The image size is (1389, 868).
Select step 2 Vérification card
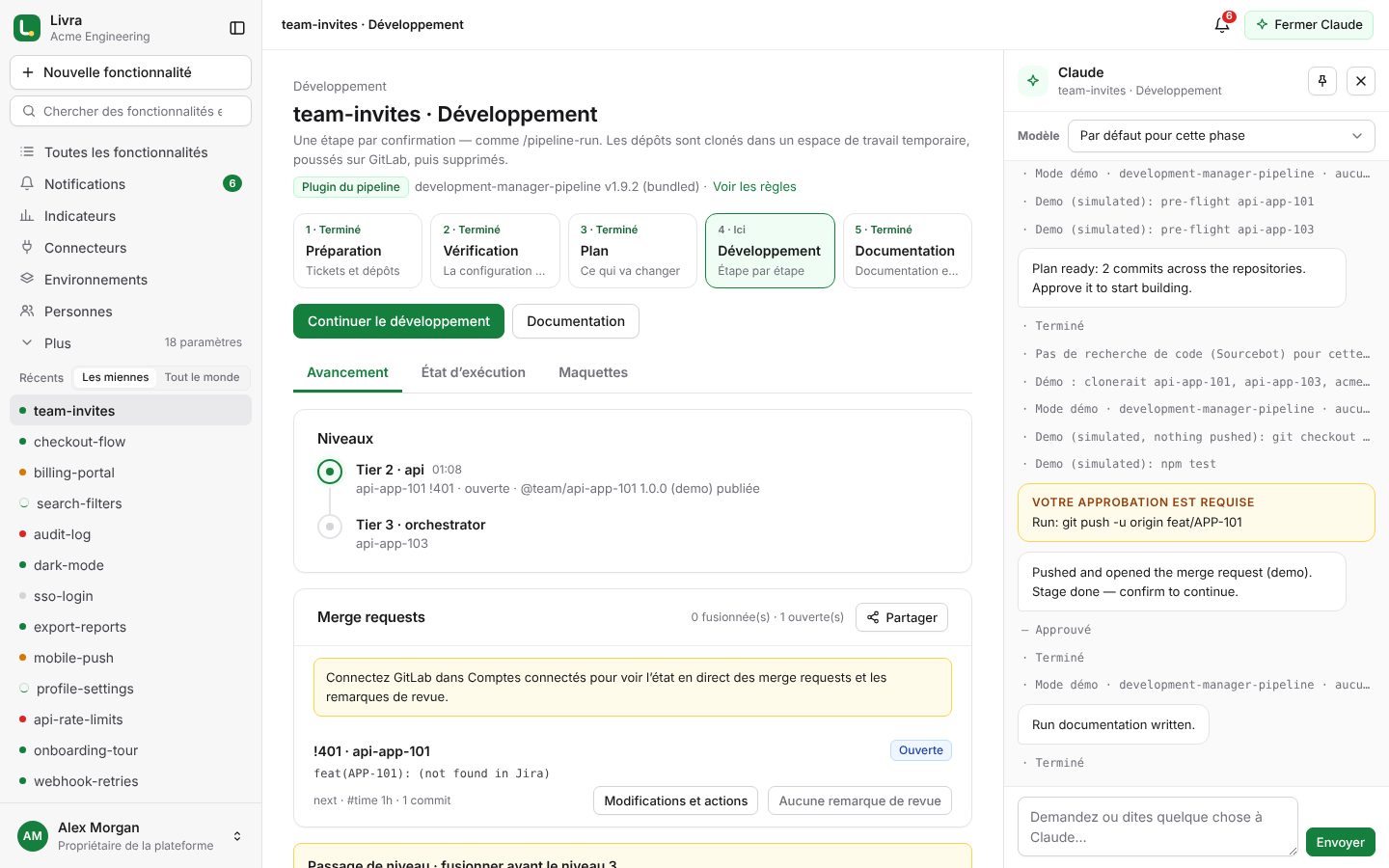495,251
